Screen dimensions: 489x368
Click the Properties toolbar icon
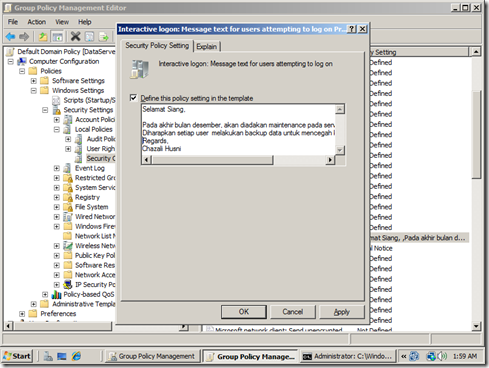[x=89, y=36]
